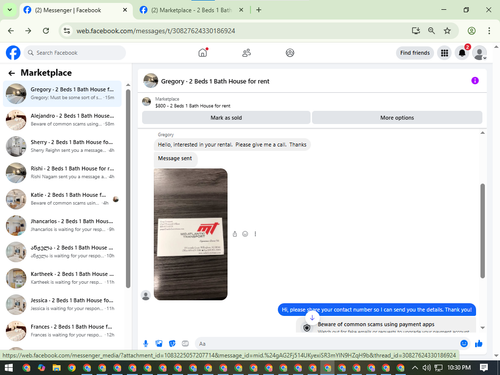
Task: Open the taskbar volume control
Action: point(427,368)
